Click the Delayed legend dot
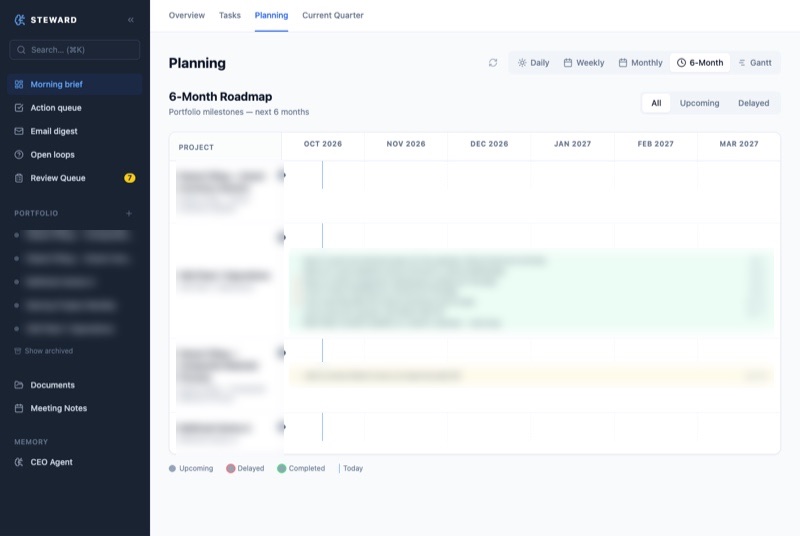The image size is (800, 536). [231, 468]
